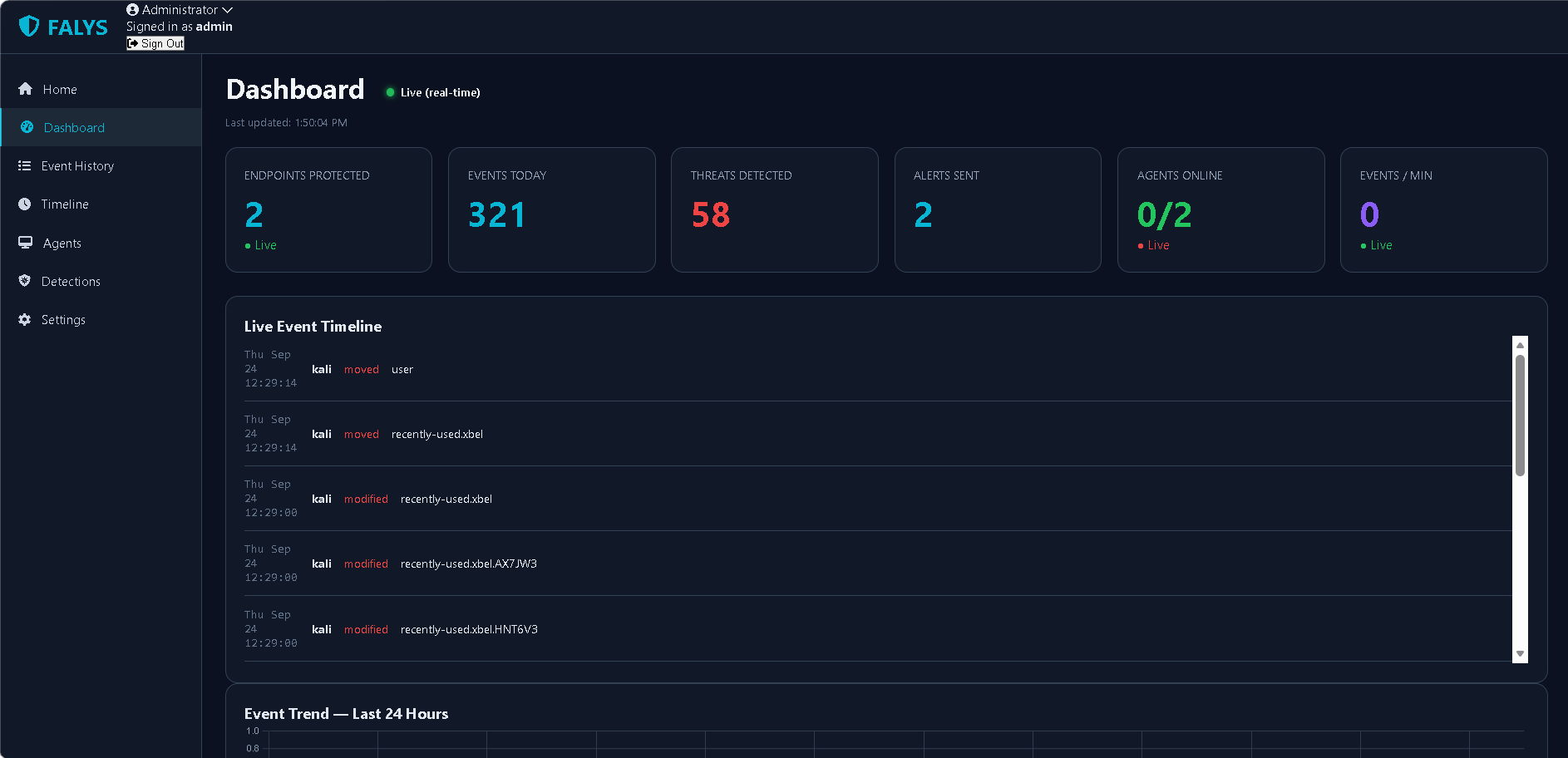Click the Alerts Sent value 2
This screenshot has width=1568, height=758.
pos(923,215)
